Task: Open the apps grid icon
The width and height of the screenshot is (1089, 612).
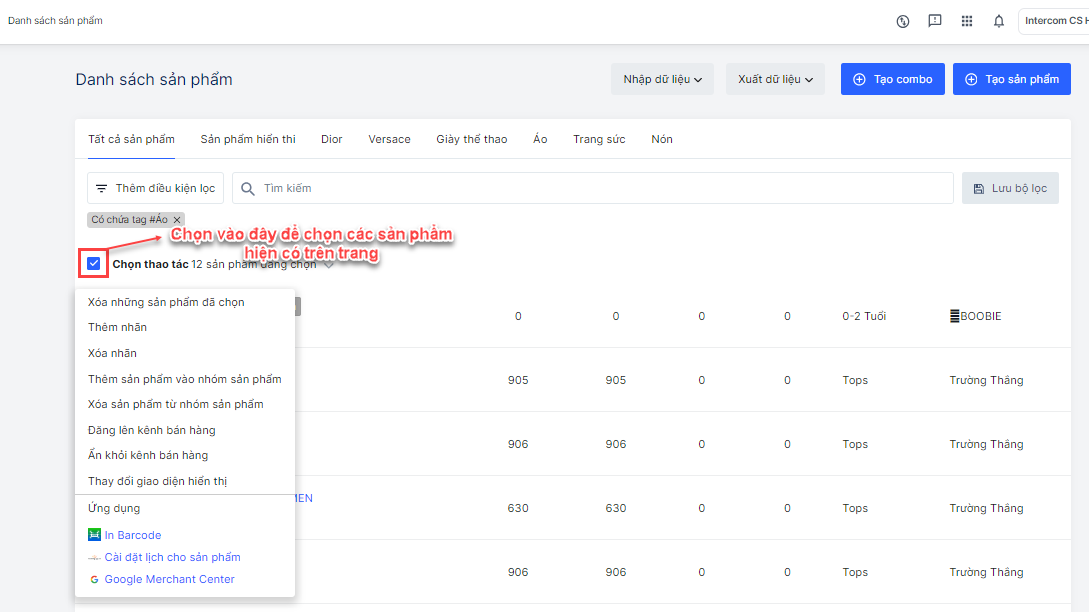Action: (x=966, y=21)
